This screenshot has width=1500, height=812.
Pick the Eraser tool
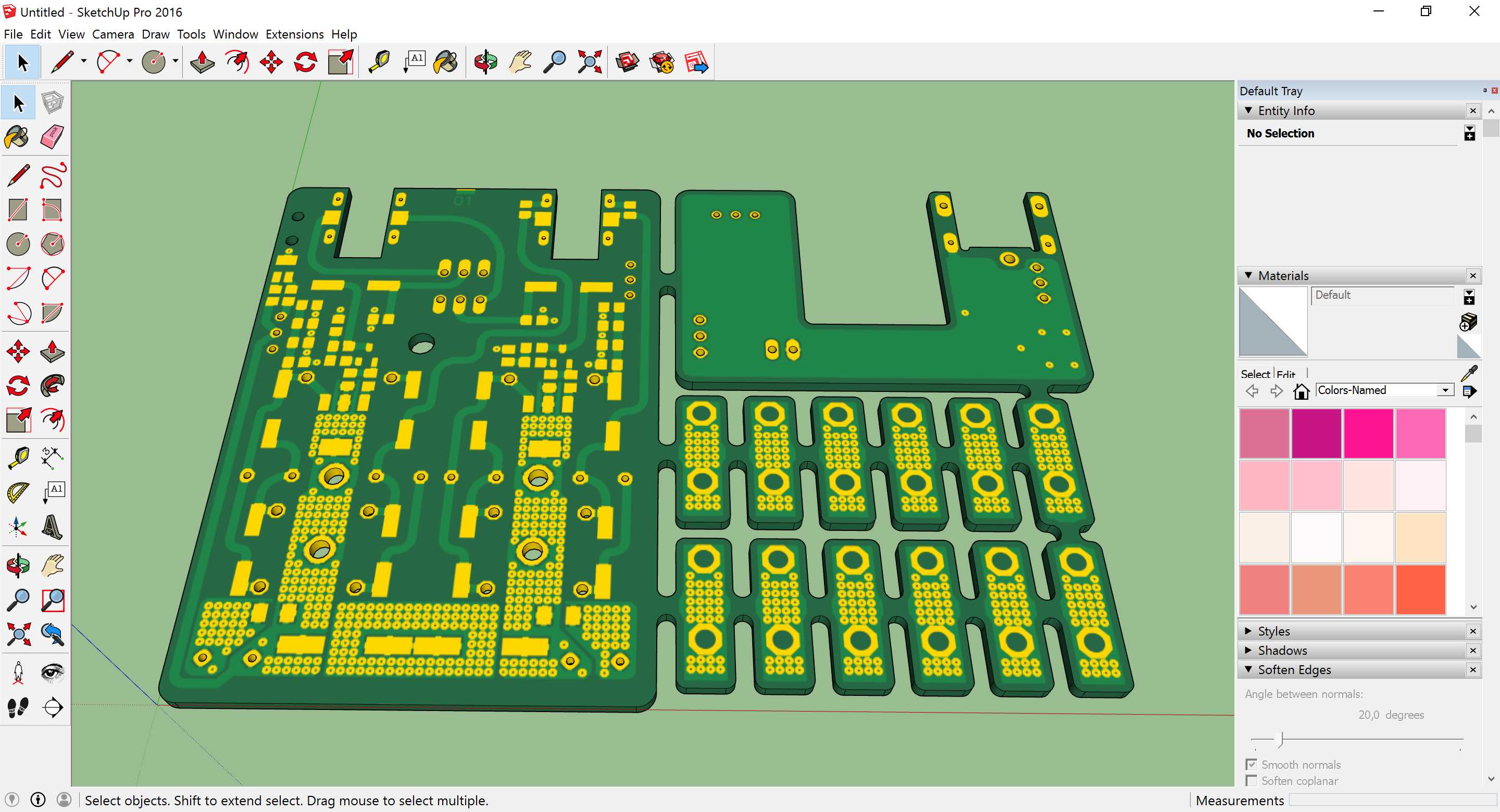click(53, 137)
